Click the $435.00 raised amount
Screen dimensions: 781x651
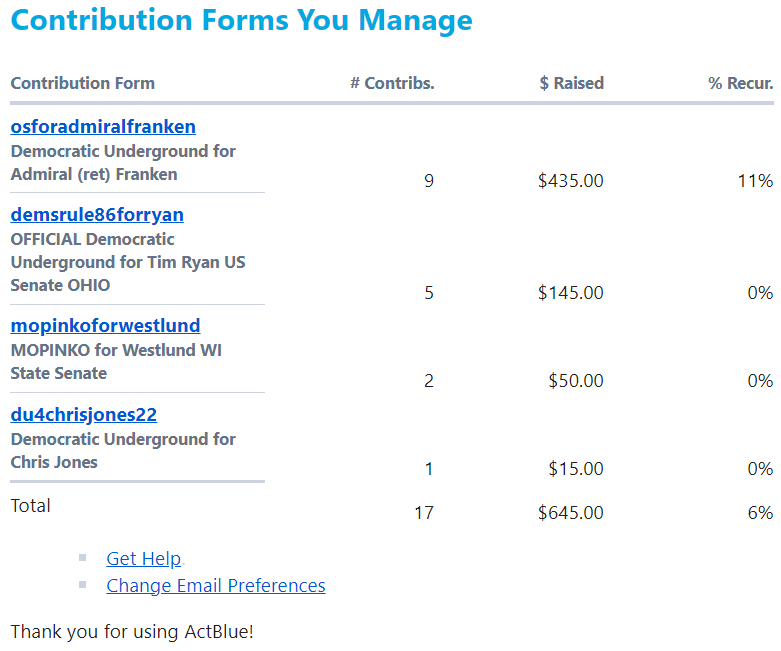pyautogui.click(x=571, y=180)
